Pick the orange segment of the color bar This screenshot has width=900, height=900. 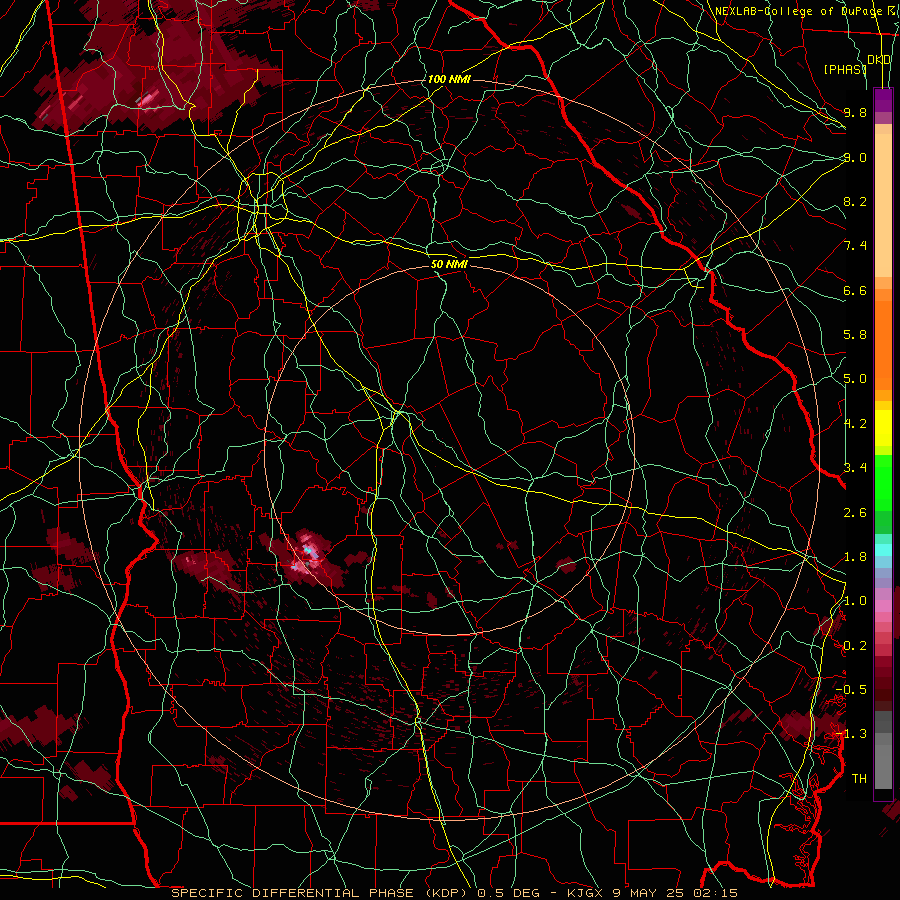[x=883, y=344]
